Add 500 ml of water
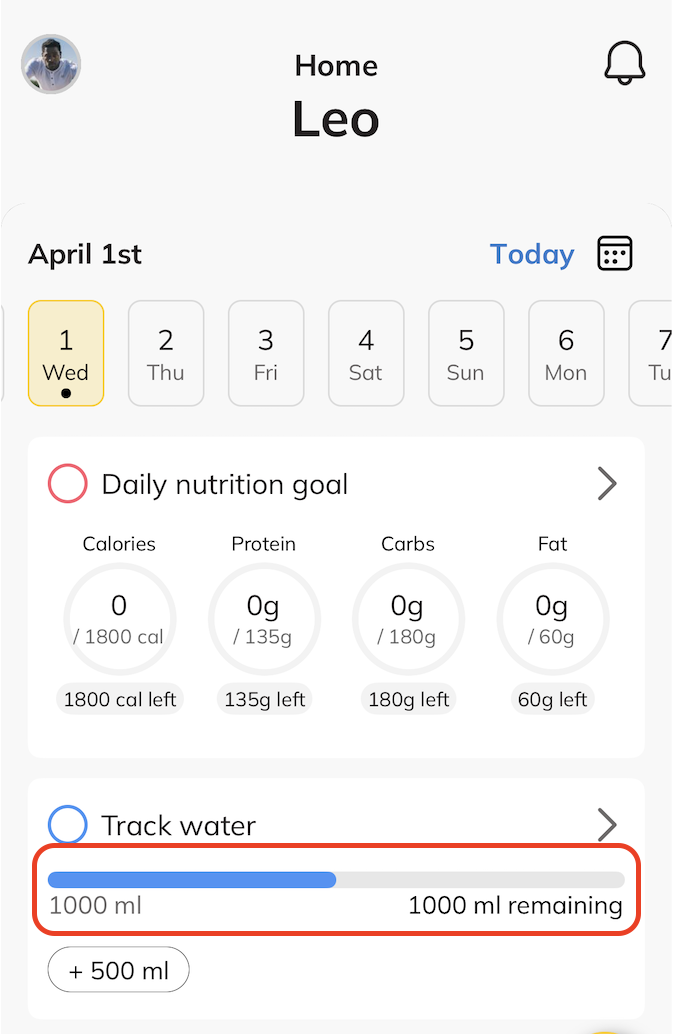Screen dimensions: 674x1034 118,970
